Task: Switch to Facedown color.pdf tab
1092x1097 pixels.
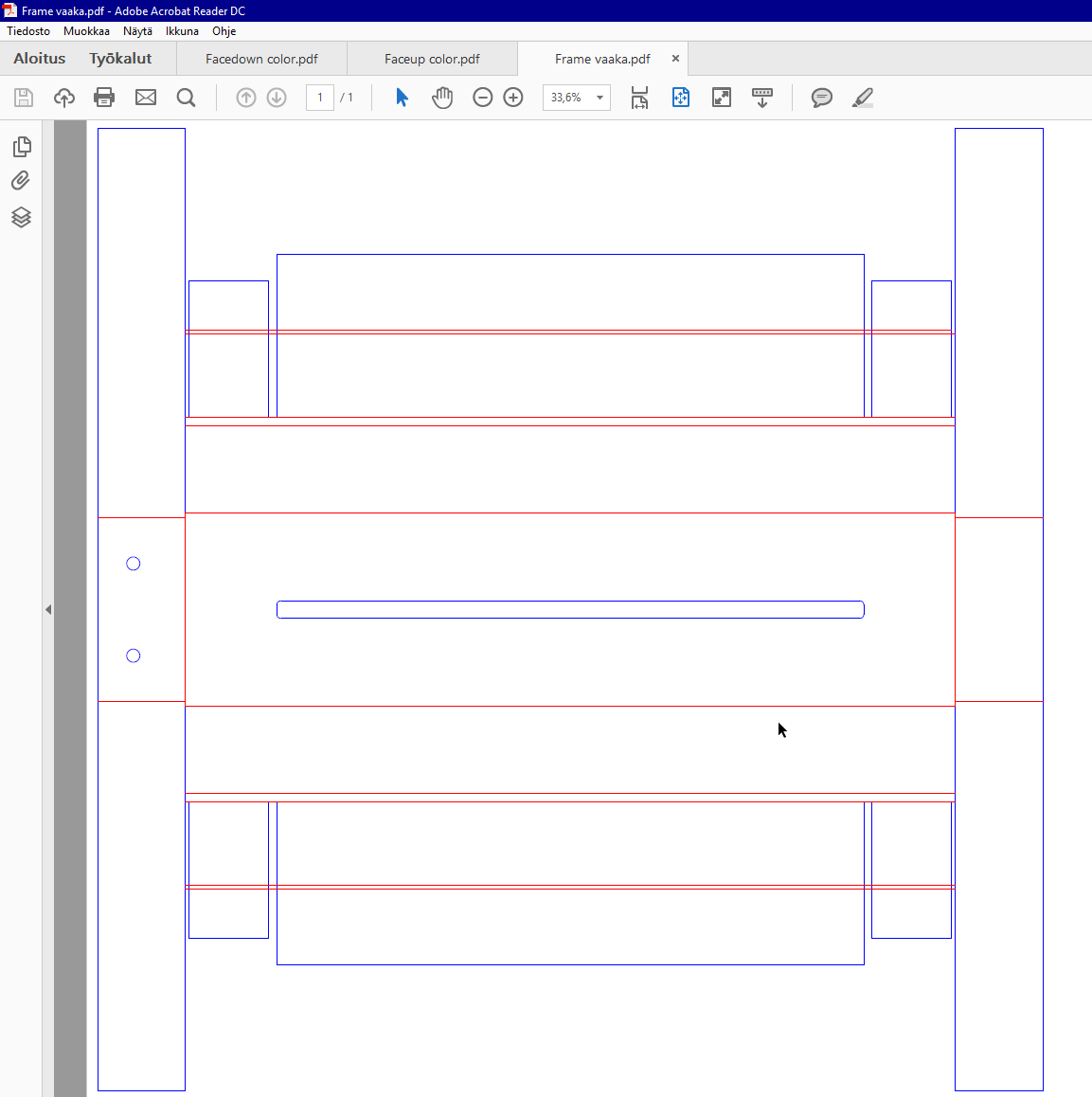Action: (x=261, y=59)
